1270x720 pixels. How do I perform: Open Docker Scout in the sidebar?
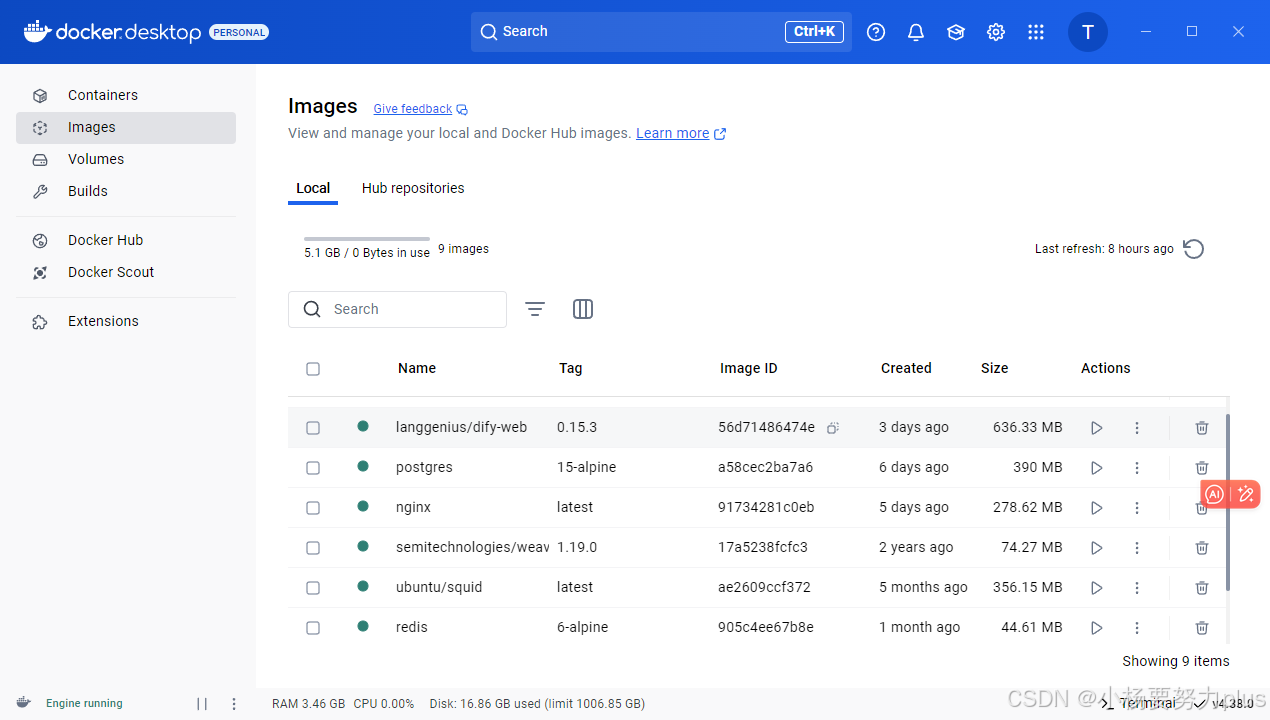coord(126,273)
